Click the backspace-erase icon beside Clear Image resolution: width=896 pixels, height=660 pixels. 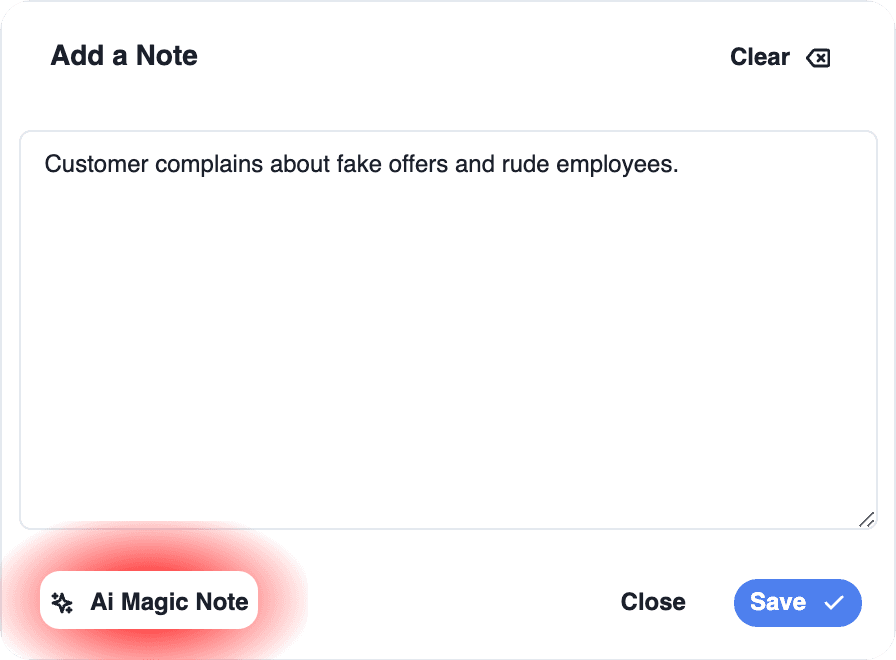tap(818, 57)
